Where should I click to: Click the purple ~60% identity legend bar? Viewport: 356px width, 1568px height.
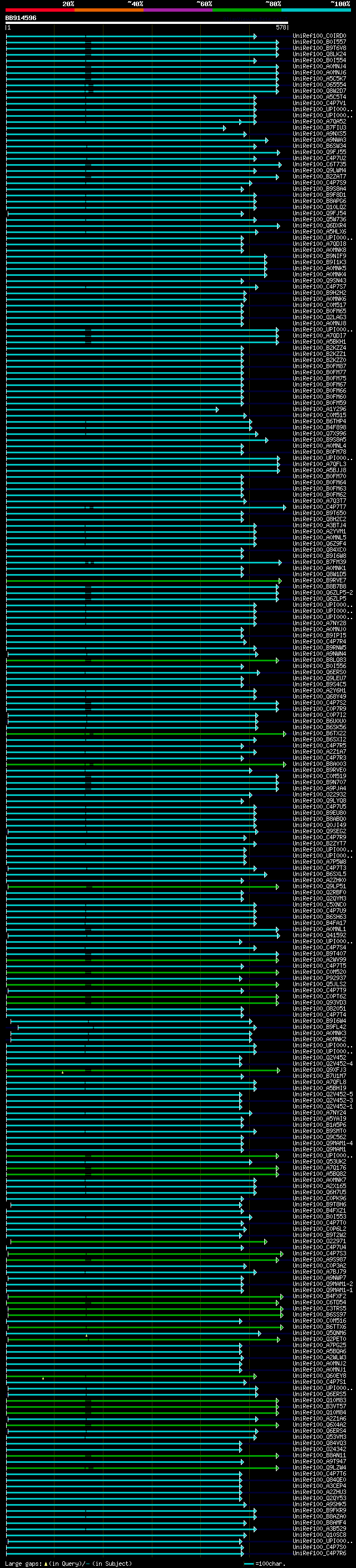point(179,10)
